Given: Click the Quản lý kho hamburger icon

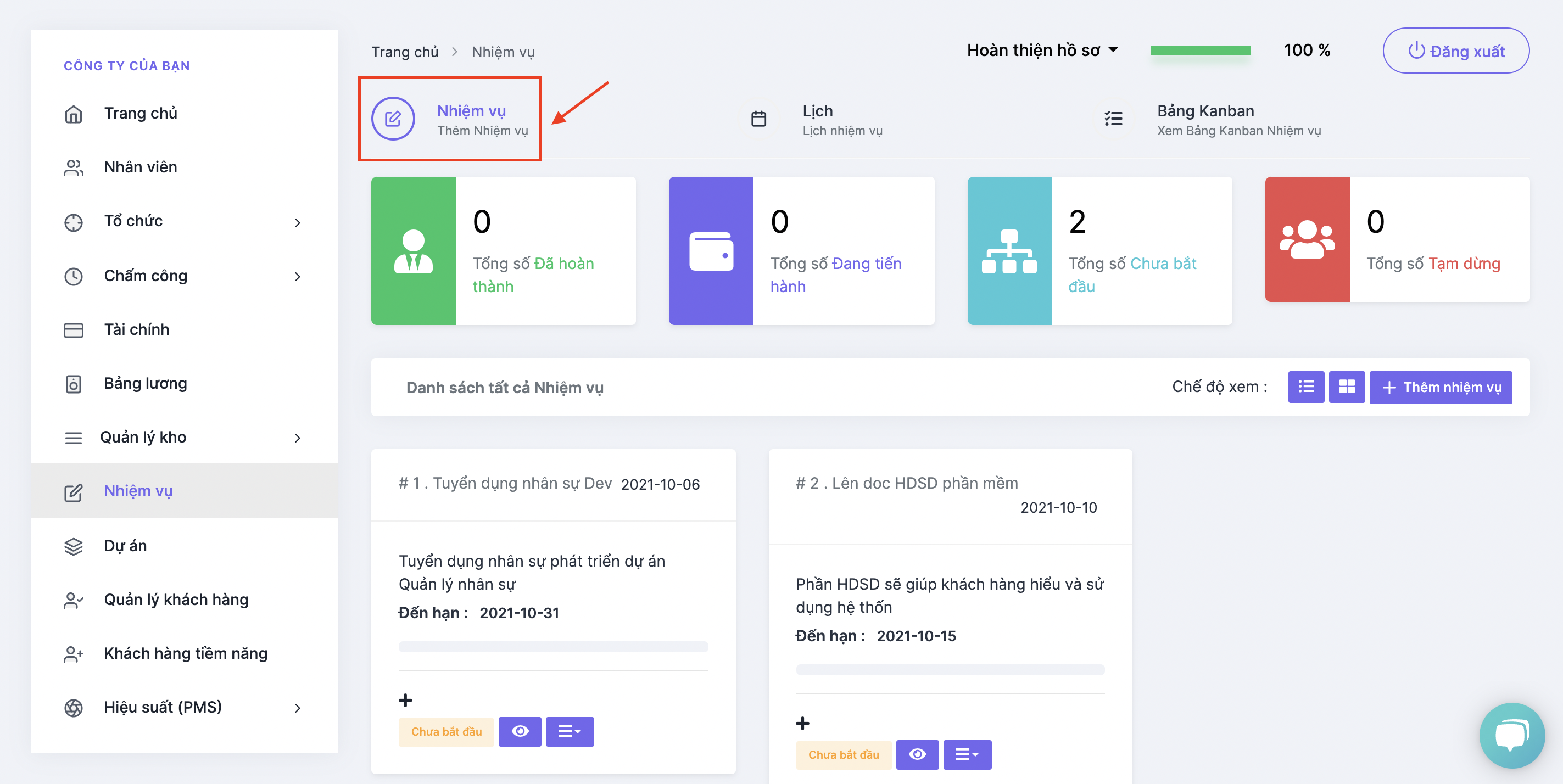Looking at the screenshot, I should [74, 438].
